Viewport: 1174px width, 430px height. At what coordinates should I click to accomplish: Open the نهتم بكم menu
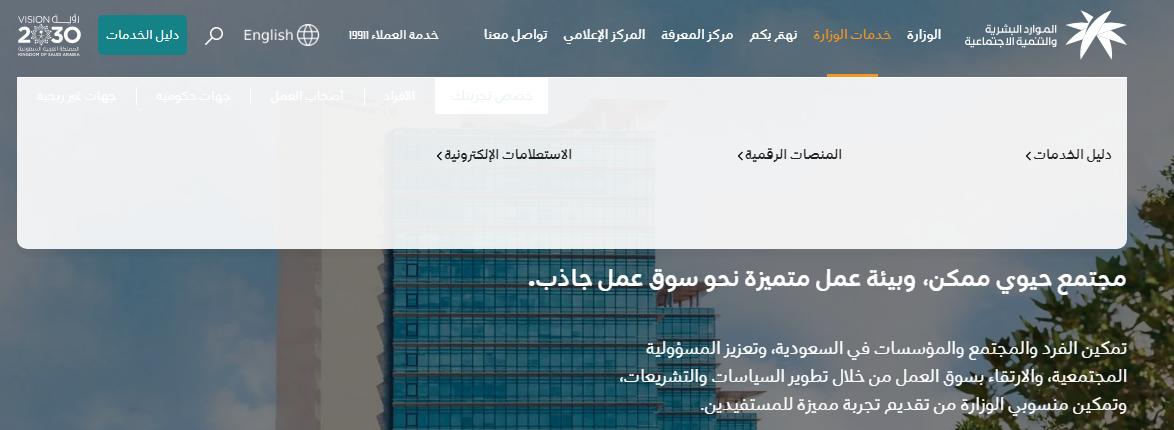pos(773,36)
